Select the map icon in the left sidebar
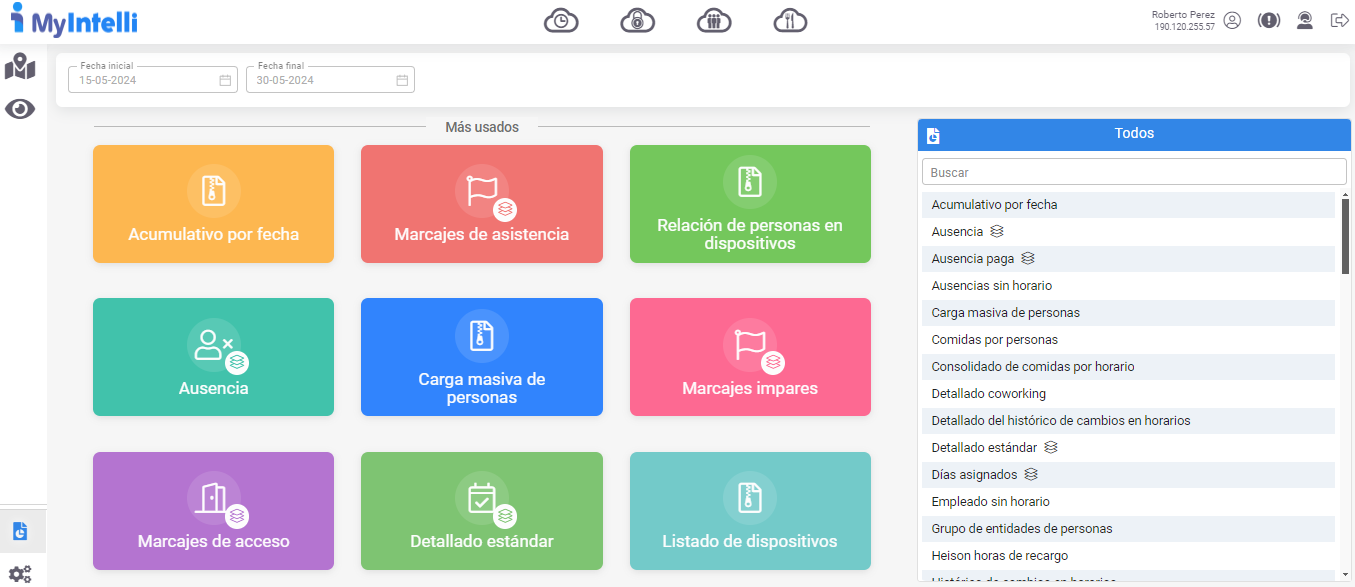 (x=20, y=68)
